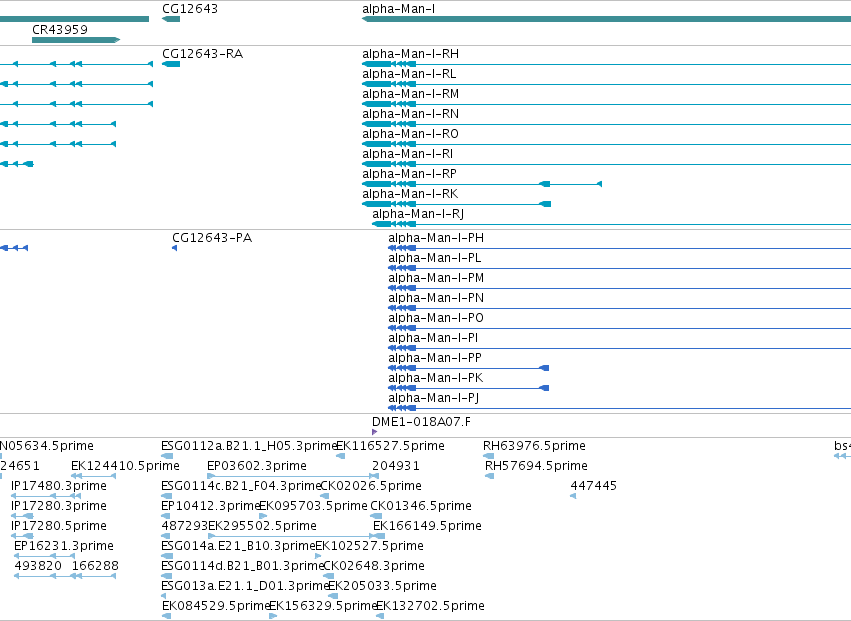This screenshot has height=621, width=851.
Task: Click the 447445 feature label
Action: (x=594, y=486)
